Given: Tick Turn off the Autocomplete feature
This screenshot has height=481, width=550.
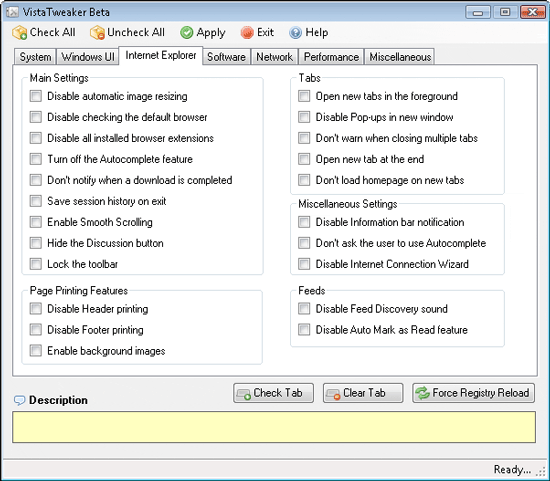Looking at the screenshot, I should click(x=36, y=159).
